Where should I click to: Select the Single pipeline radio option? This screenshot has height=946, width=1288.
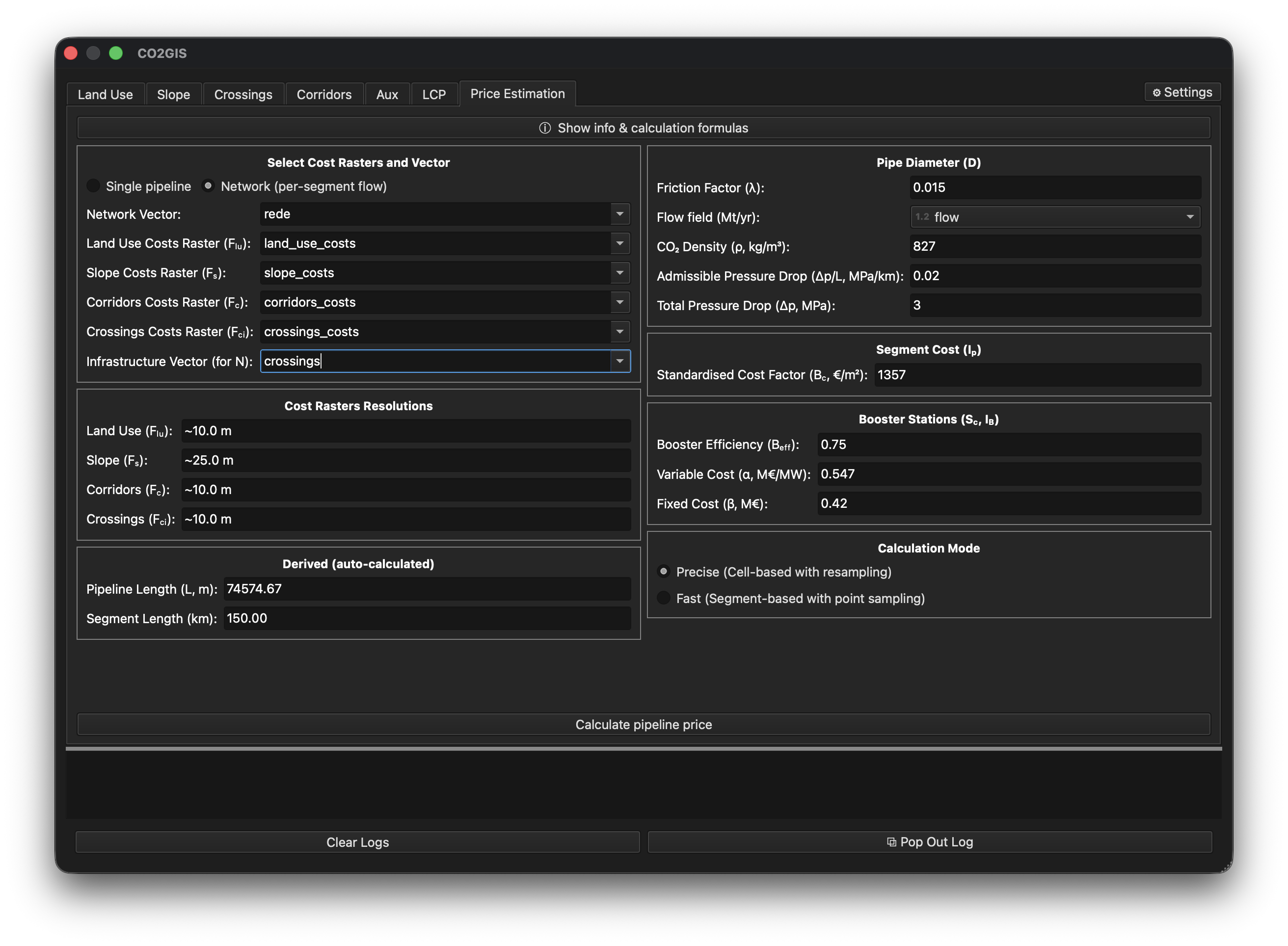point(93,186)
